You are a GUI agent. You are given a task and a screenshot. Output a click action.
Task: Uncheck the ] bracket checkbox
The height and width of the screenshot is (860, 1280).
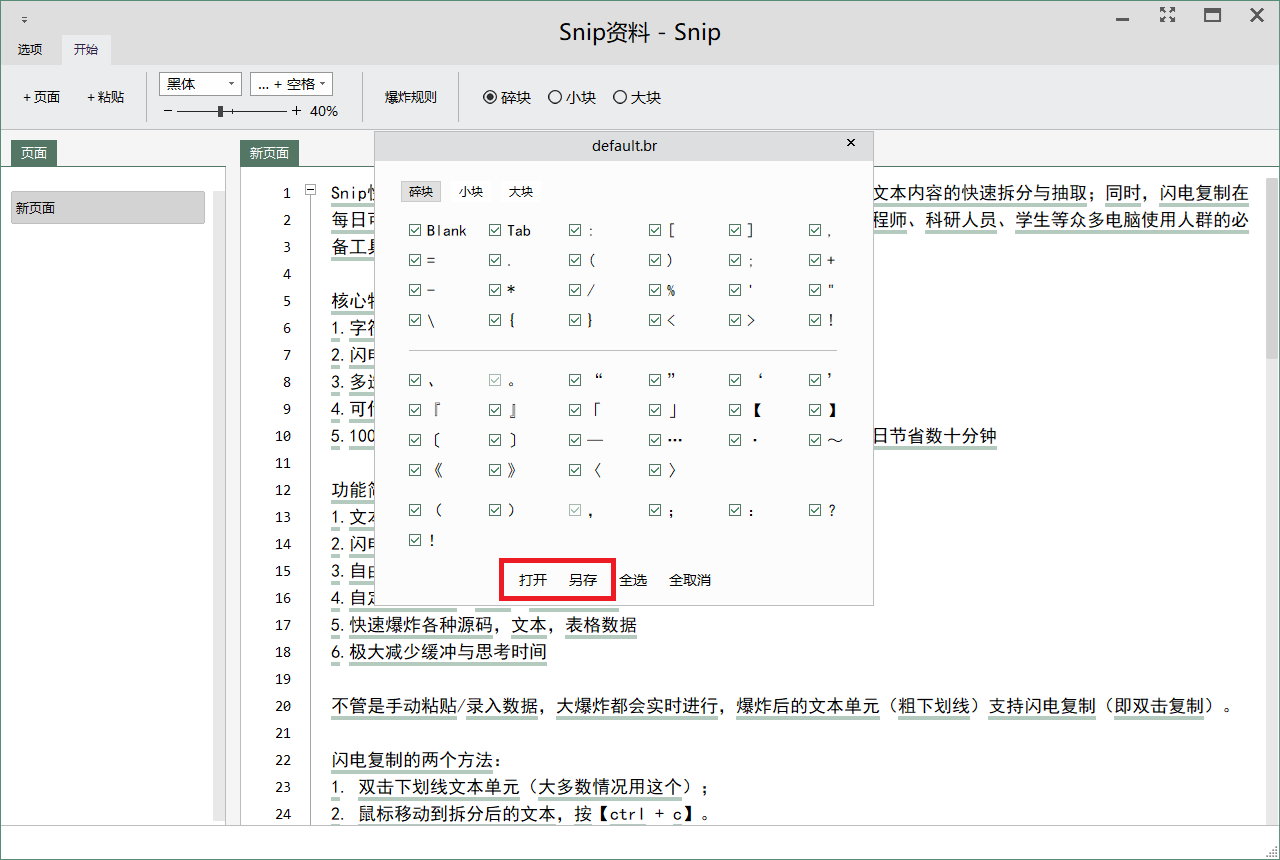pyautogui.click(x=735, y=231)
